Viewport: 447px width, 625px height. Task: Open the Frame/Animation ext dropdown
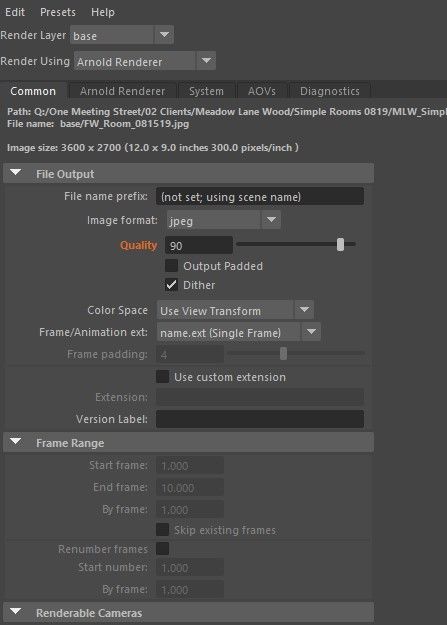[x=238, y=332]
